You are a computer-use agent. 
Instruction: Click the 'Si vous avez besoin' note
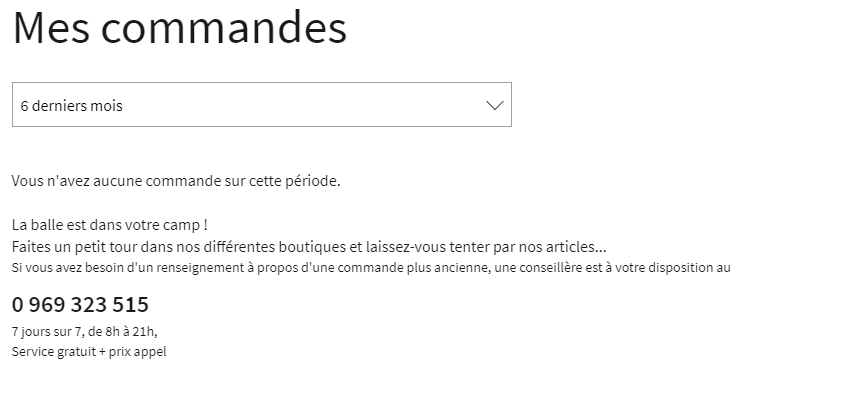[x=371, y=268]
